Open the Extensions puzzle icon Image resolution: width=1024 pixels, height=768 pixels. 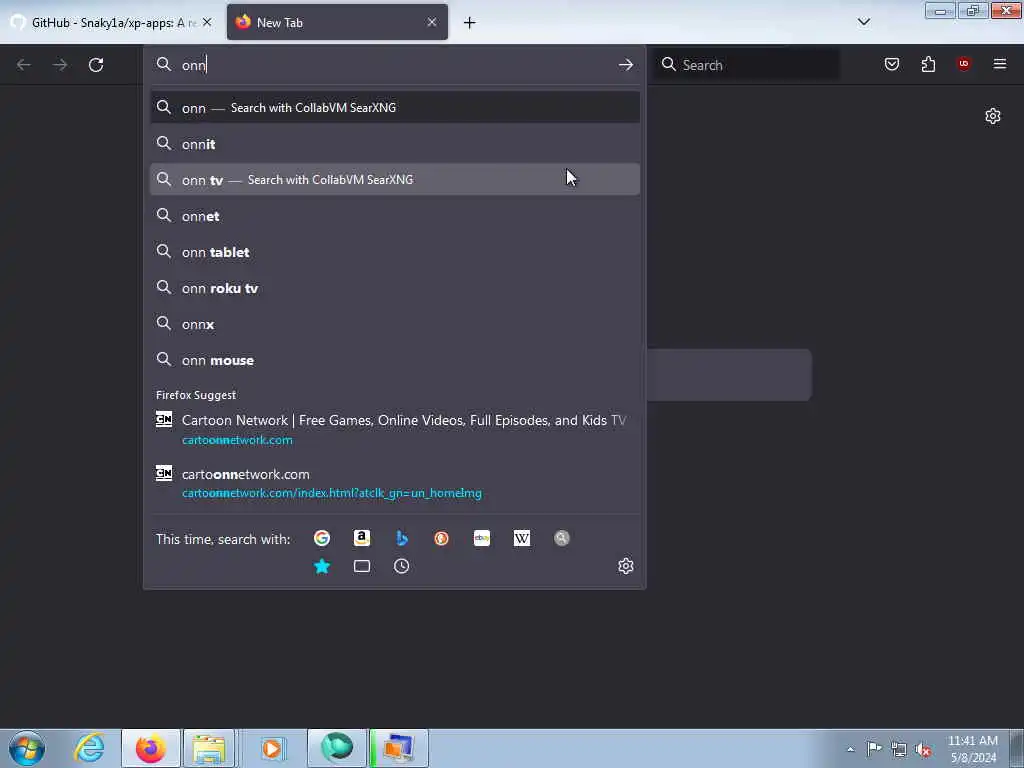click(928, 64)
